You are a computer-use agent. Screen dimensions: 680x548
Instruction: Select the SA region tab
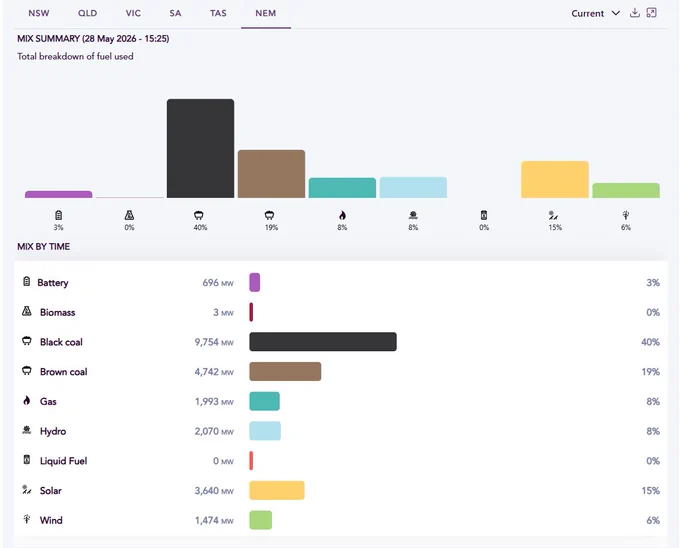pos(175,13)
